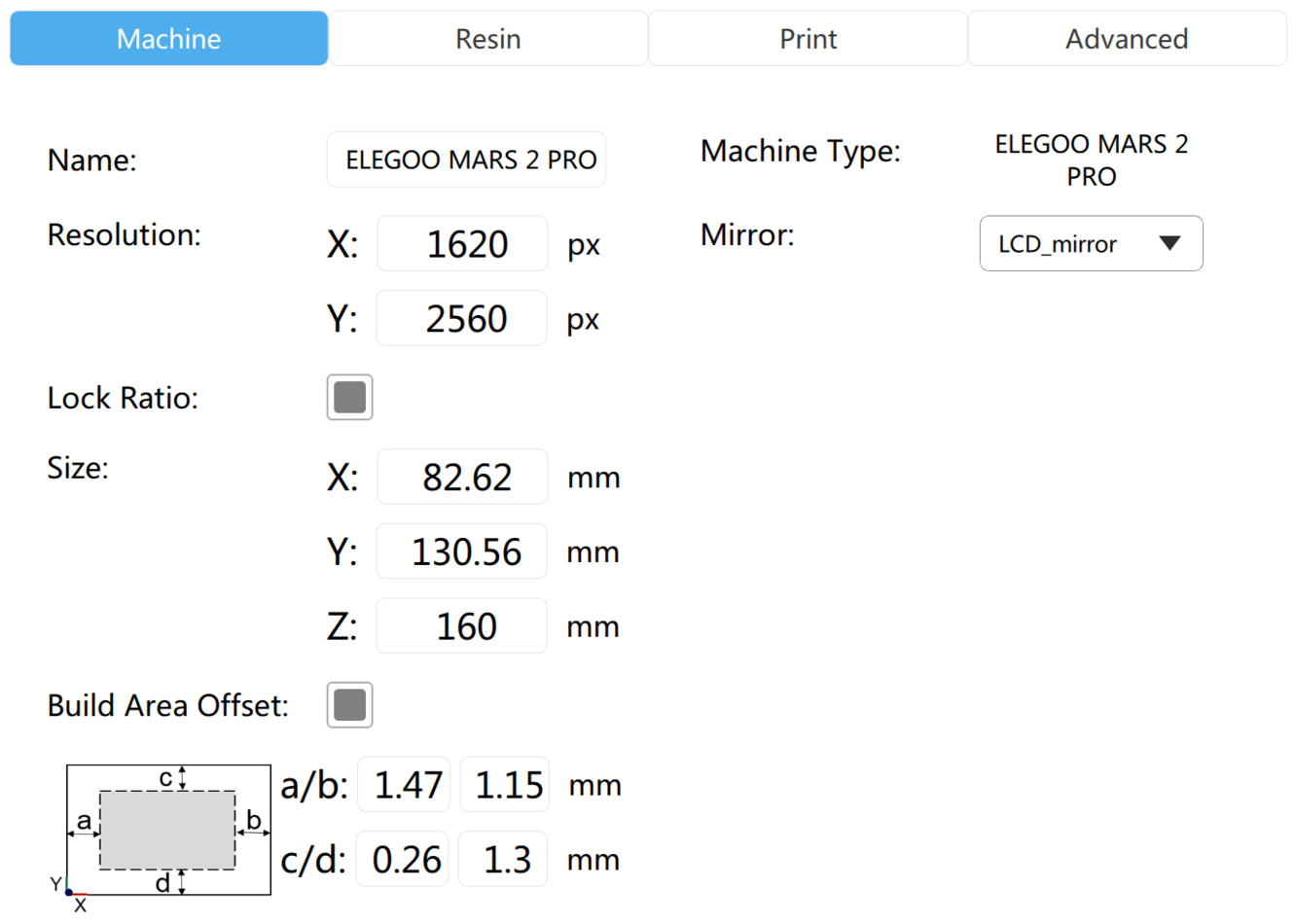Screen dimensions: 1295x924
Task: Click the build area offset diagram
Action: pos(162,836)
